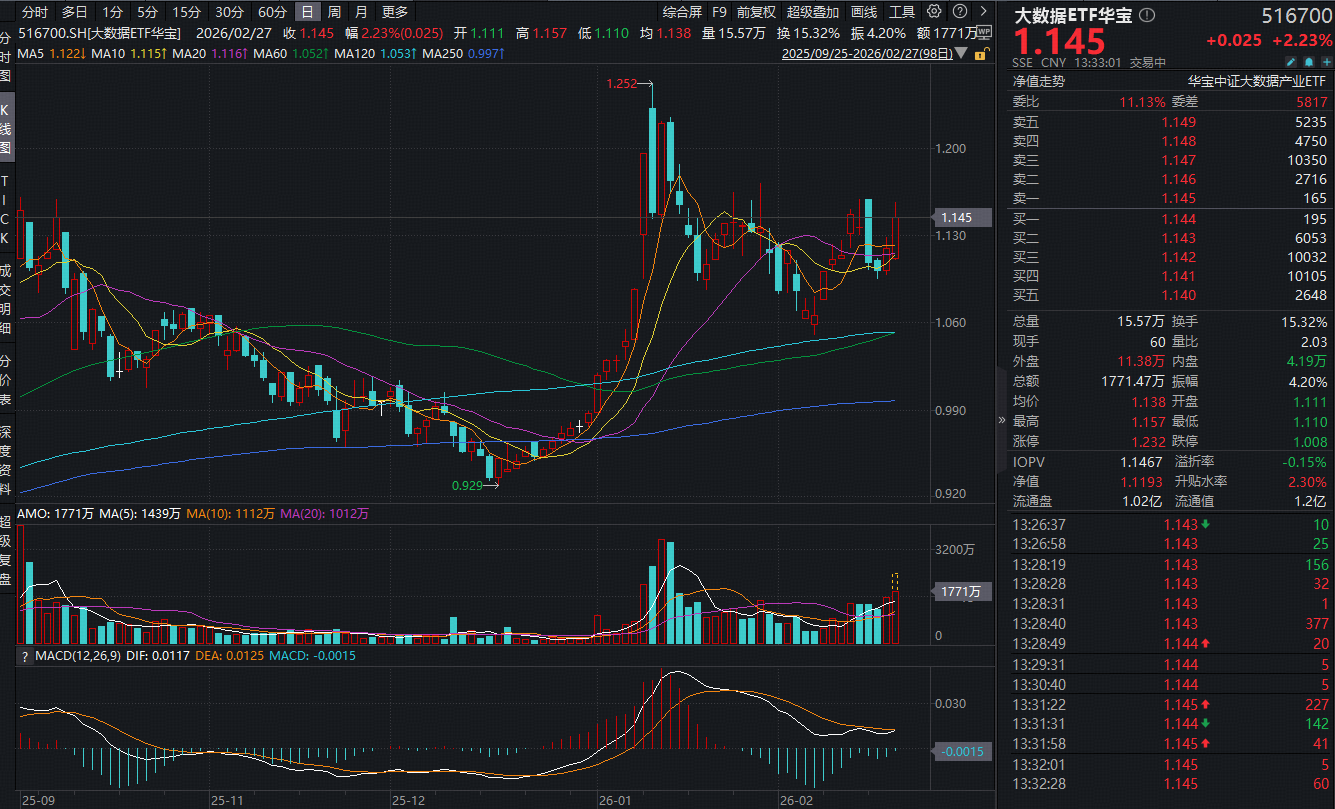Click the plus icon to add 516700 to watchlist

pos(1326,62)
